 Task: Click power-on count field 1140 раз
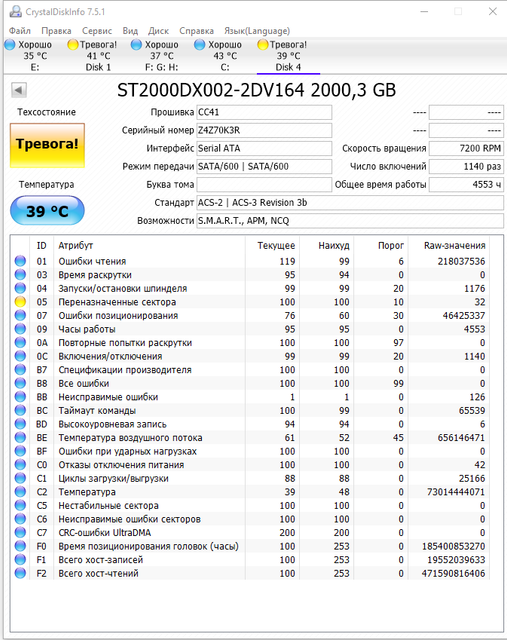coord(466,166)
